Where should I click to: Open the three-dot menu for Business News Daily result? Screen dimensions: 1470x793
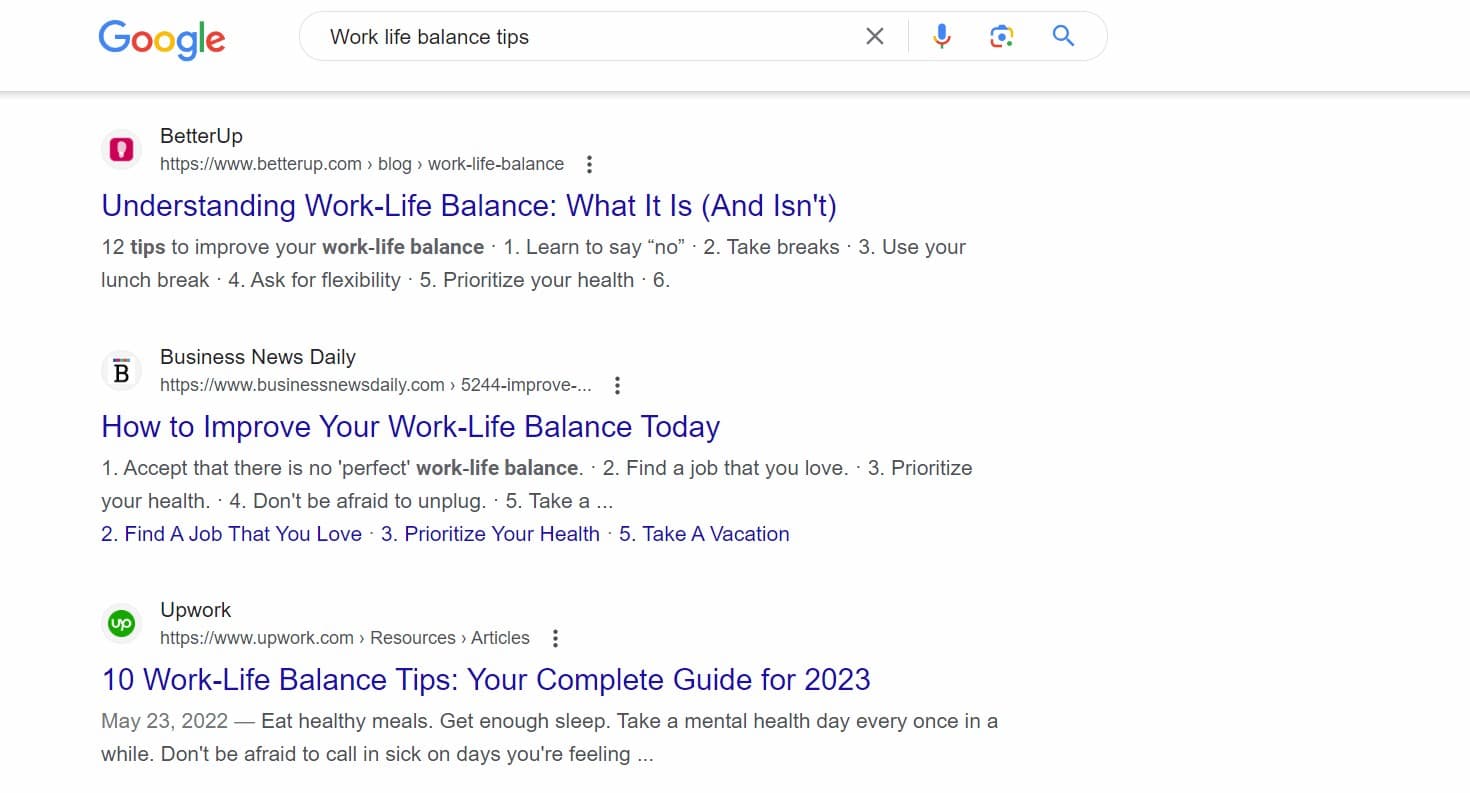(617, 385)
